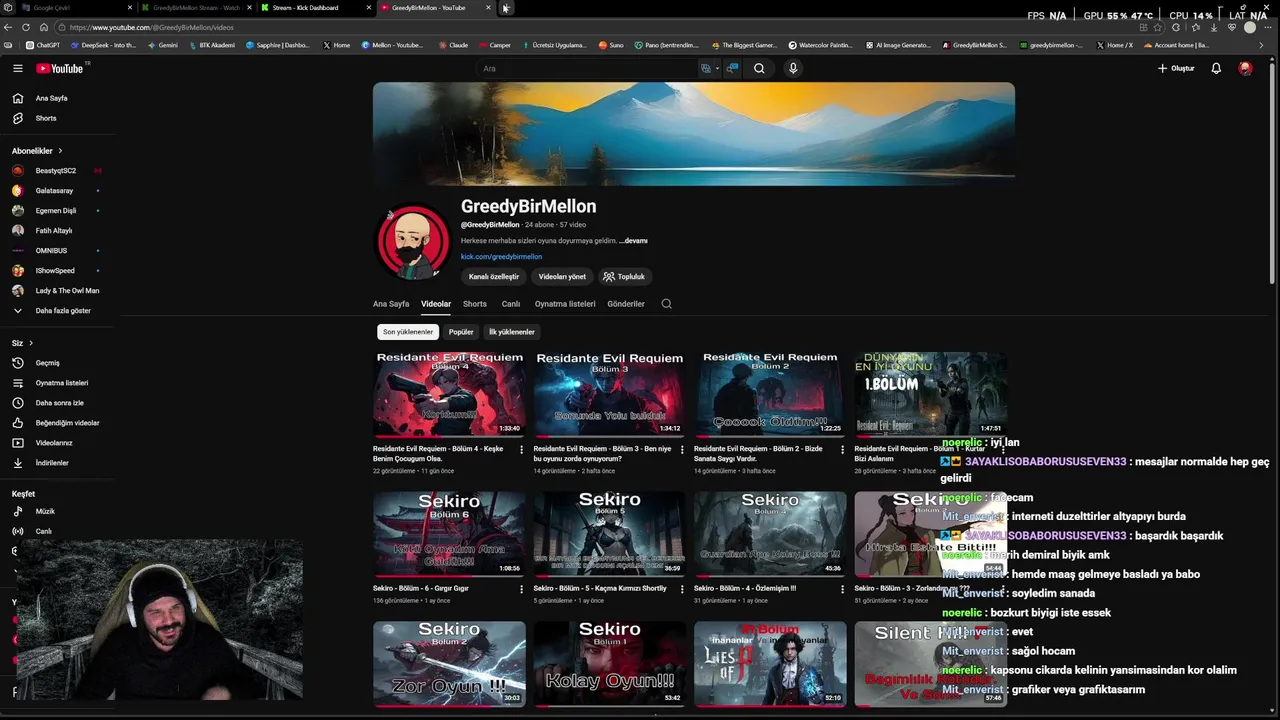
Task: Click the channel search magnifier icon
Action: 666,304
